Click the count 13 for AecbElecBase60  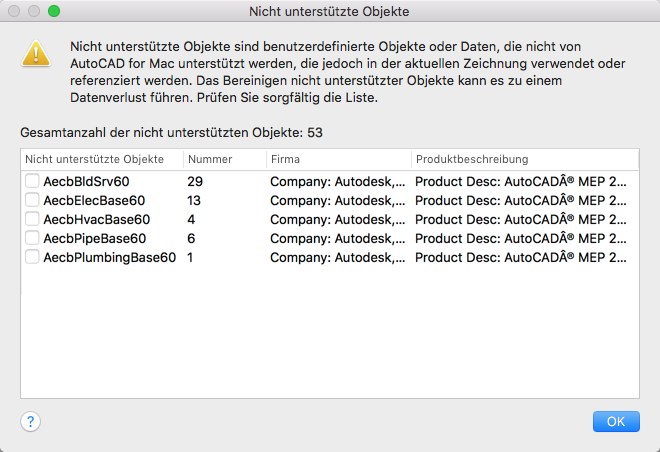[x=195, y=200]
